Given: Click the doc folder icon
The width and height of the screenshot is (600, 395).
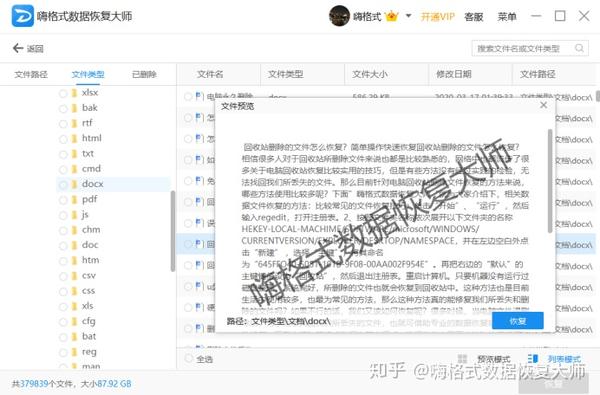Looking at the screenshot, I should pyautogui.click(x=75, y=245).
